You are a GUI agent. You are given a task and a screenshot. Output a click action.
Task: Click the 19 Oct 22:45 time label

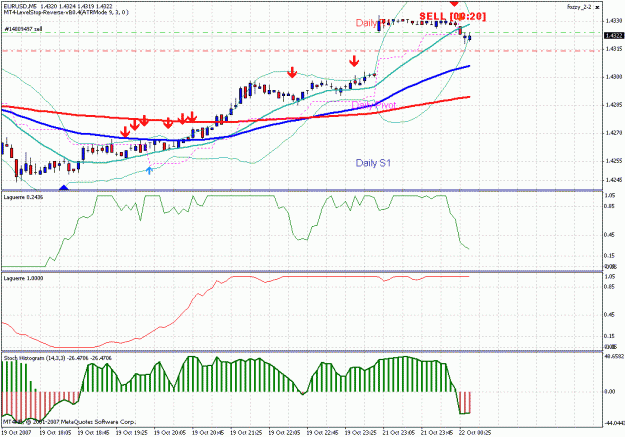(x=322, y=432)
